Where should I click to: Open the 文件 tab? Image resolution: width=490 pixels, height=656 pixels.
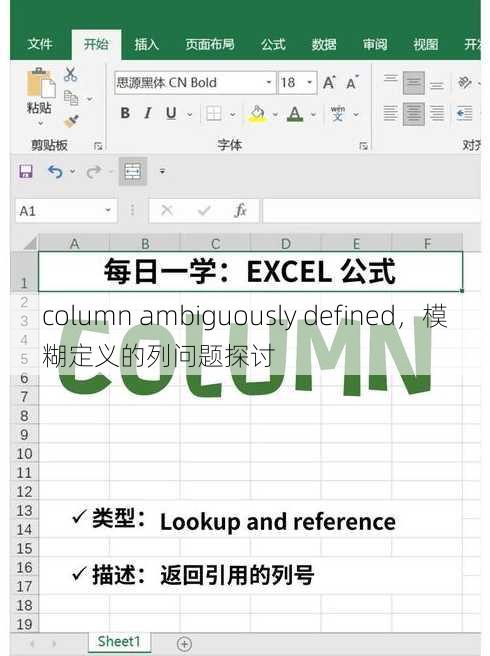pos(40,44)
